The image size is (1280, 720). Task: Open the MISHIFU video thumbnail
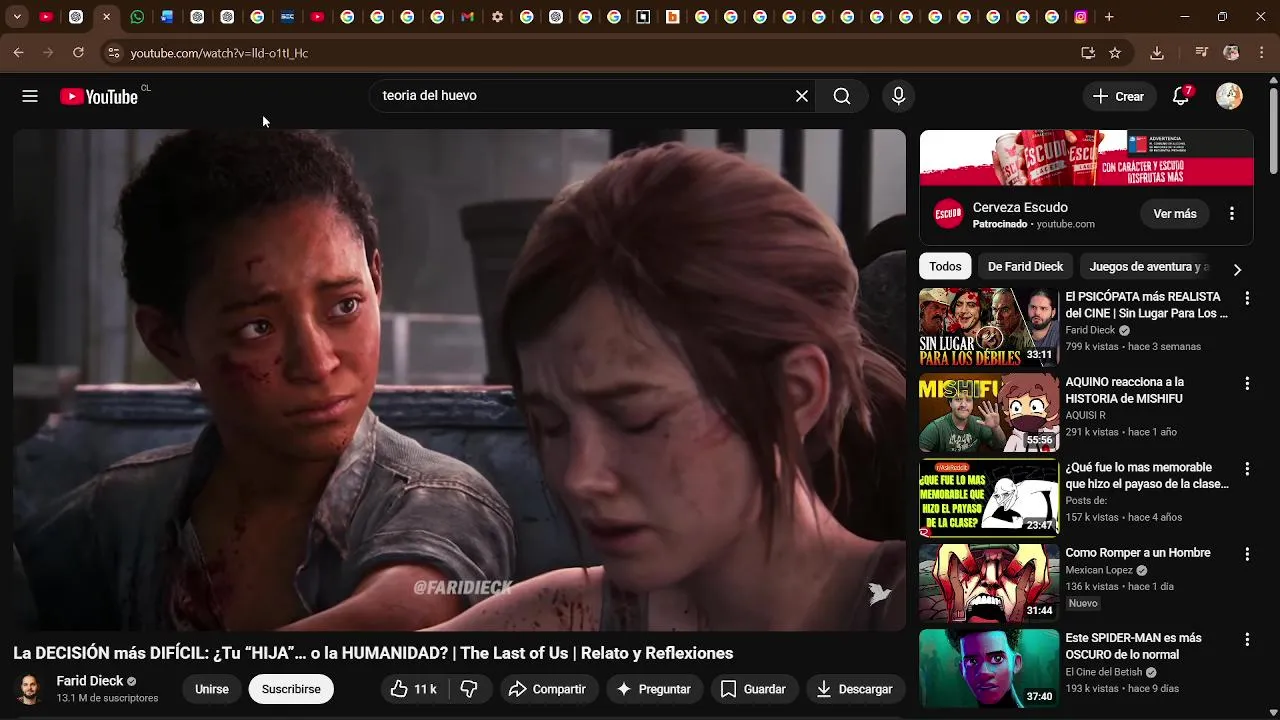[x=989, y=413]
